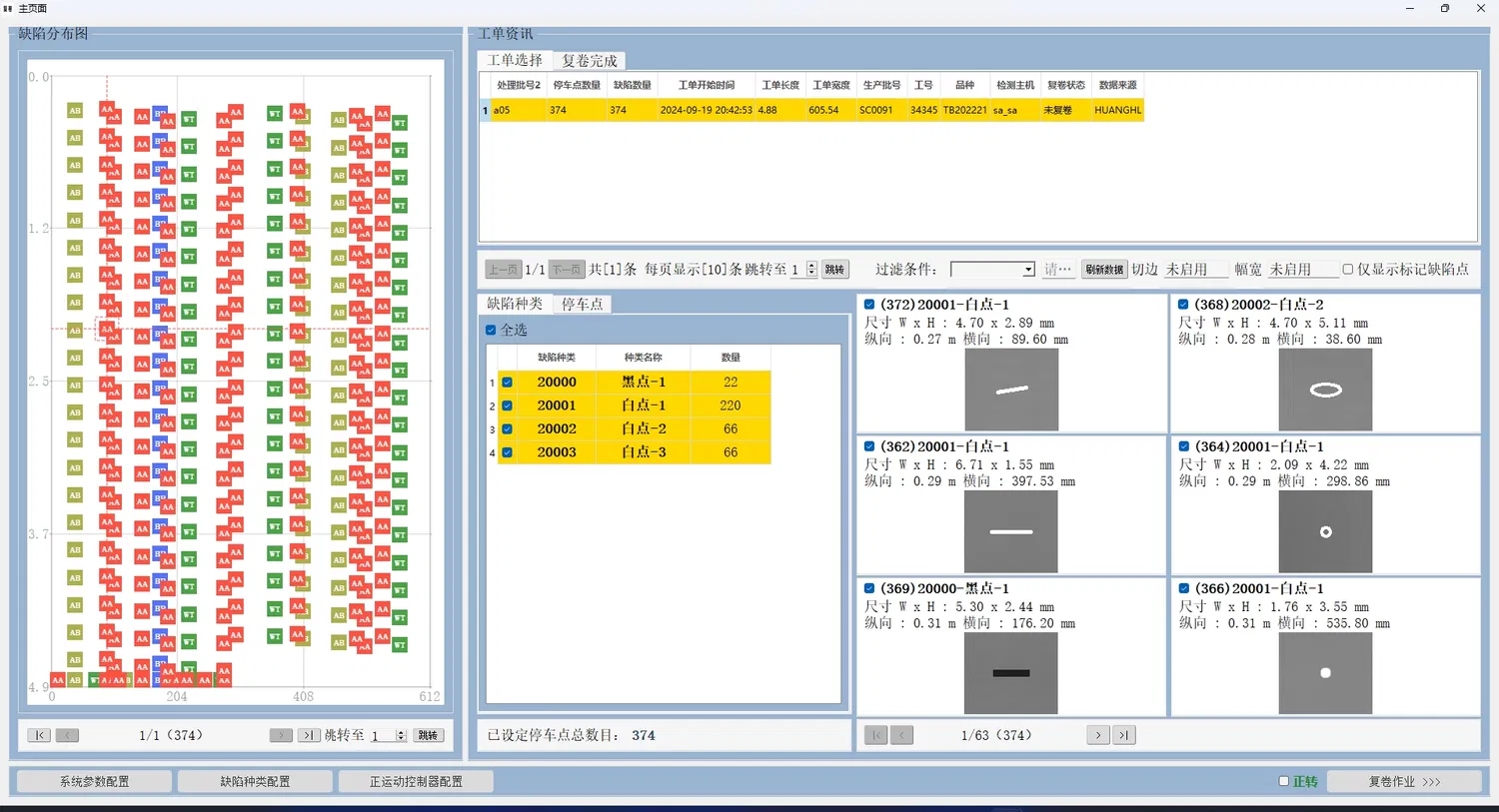The width and height of the screenshot is (1499, 812).
Task: Uncheck defect type 20001 白点-1 row
Action: tap(508, 406)
